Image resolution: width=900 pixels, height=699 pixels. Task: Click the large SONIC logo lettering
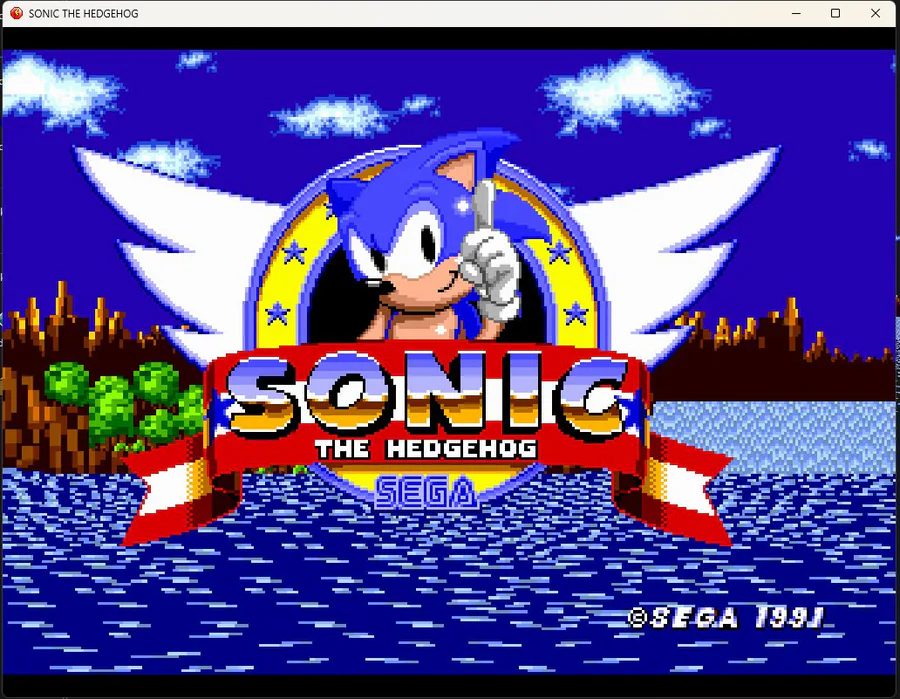pos(428,395)
